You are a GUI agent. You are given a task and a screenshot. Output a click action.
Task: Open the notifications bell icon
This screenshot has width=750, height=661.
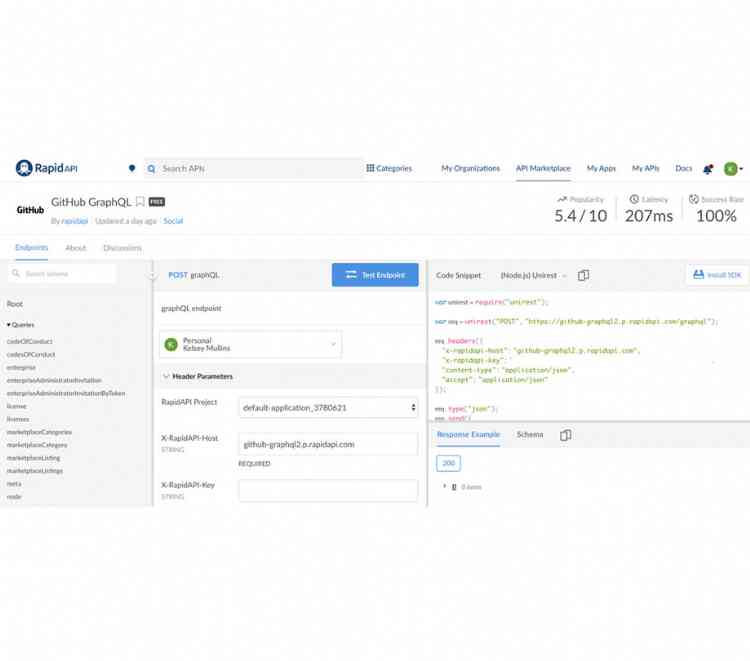pos(707,169)
